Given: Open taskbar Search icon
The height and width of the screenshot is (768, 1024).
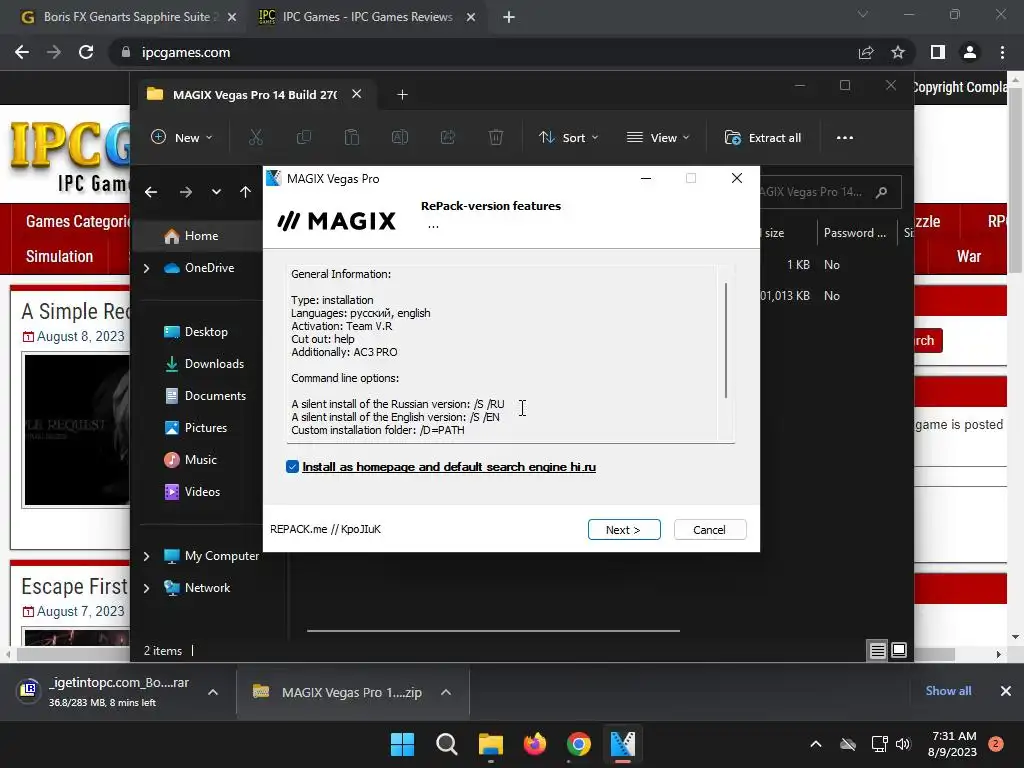Looking at the screenshot, I should click(447, 744).
